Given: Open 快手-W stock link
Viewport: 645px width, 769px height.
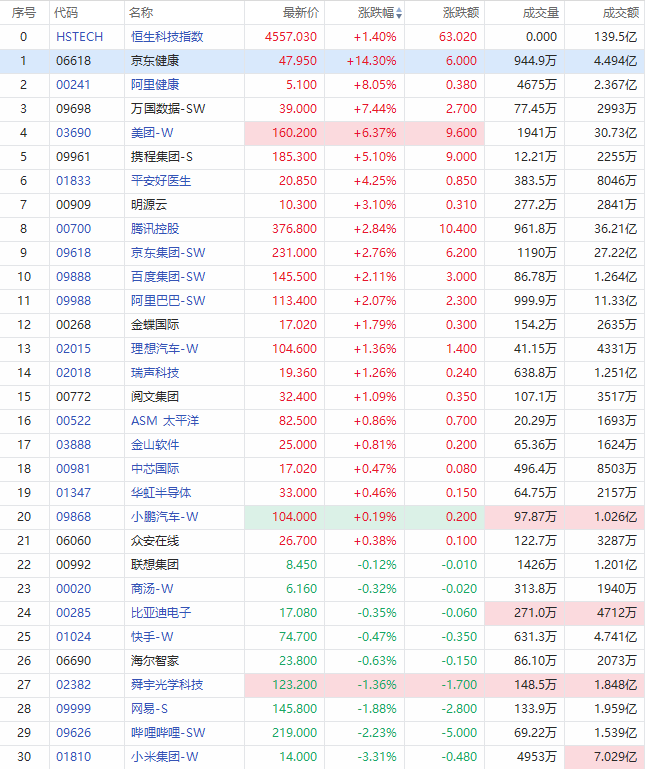Looking at the screenshot, I should (152, 637).
